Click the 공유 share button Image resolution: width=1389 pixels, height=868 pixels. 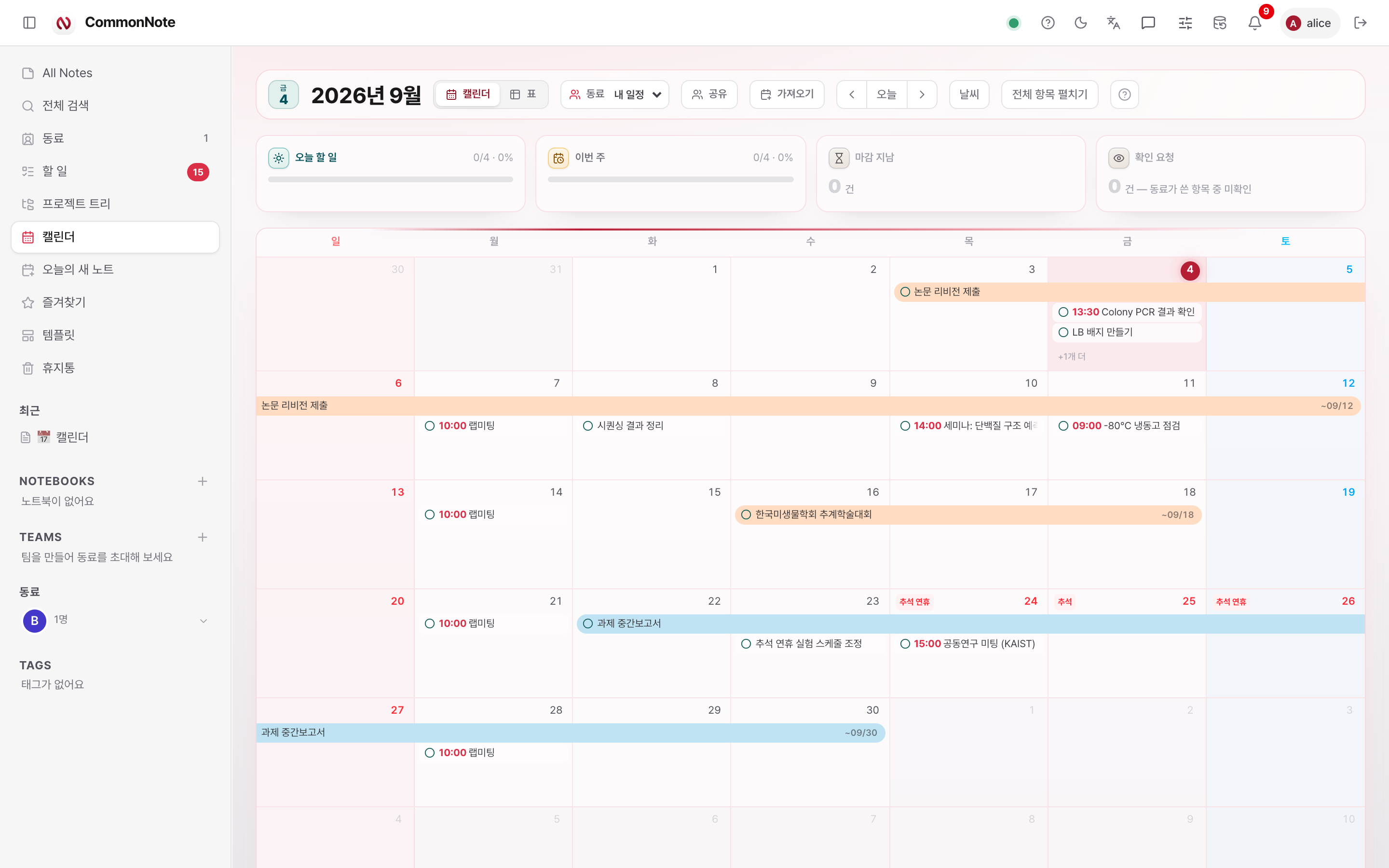point(709,94)
